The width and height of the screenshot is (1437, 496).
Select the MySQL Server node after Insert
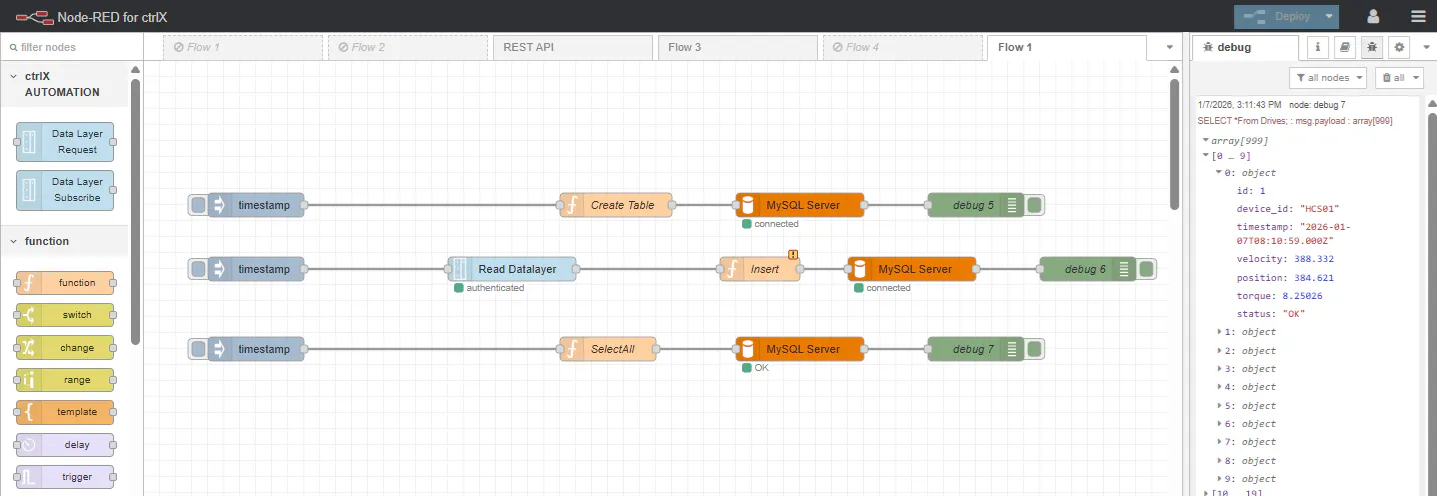[912, 269]
